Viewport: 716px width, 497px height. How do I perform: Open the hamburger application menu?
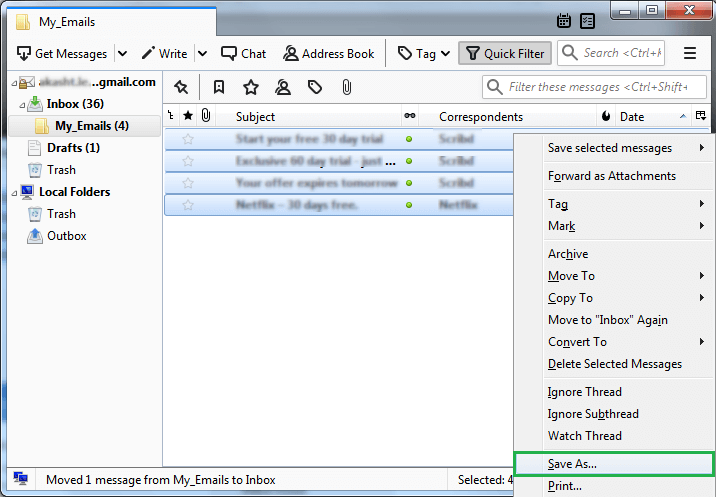(690, 53)
